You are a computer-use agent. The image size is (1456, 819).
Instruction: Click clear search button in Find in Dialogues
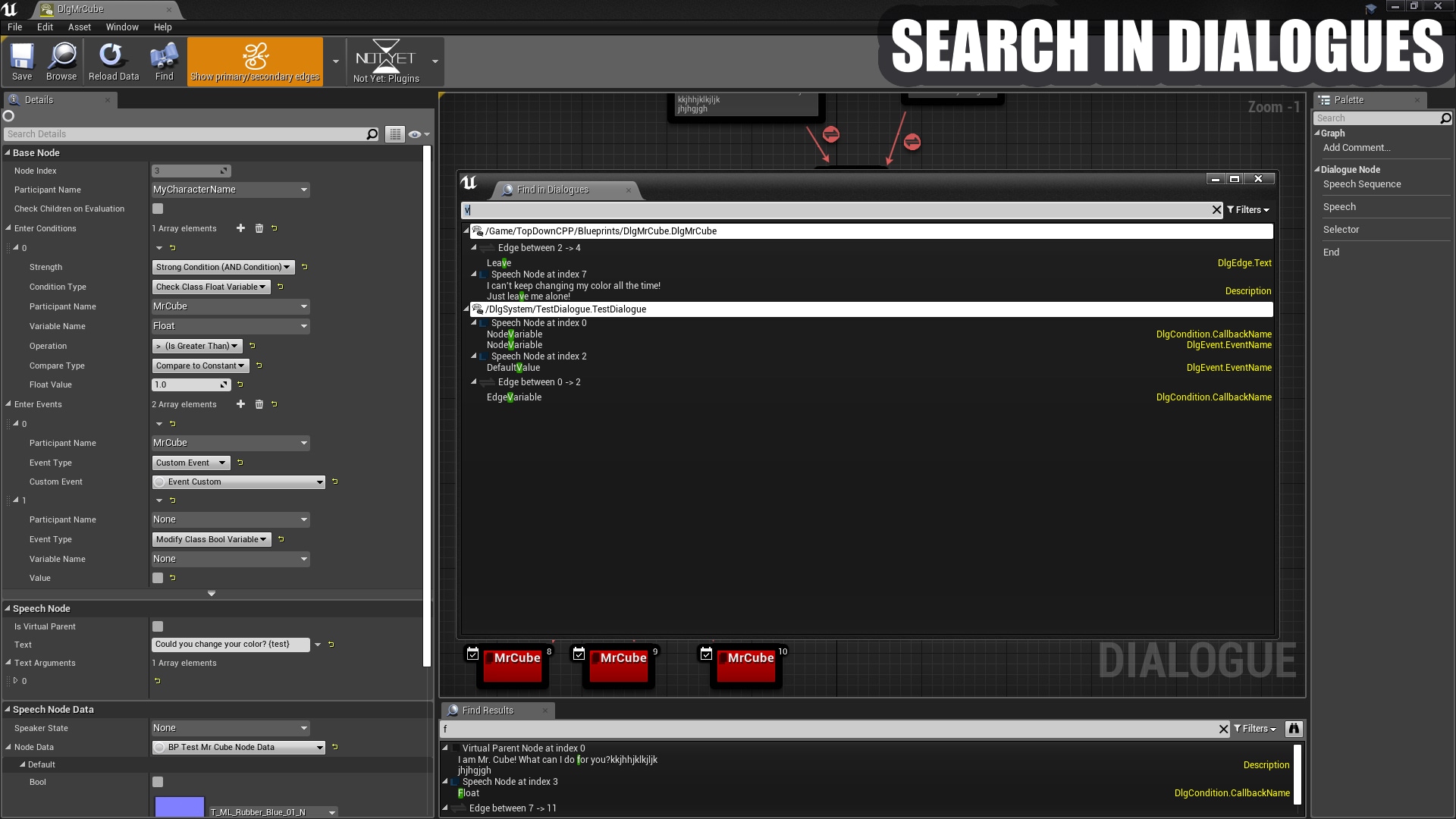1216,209
